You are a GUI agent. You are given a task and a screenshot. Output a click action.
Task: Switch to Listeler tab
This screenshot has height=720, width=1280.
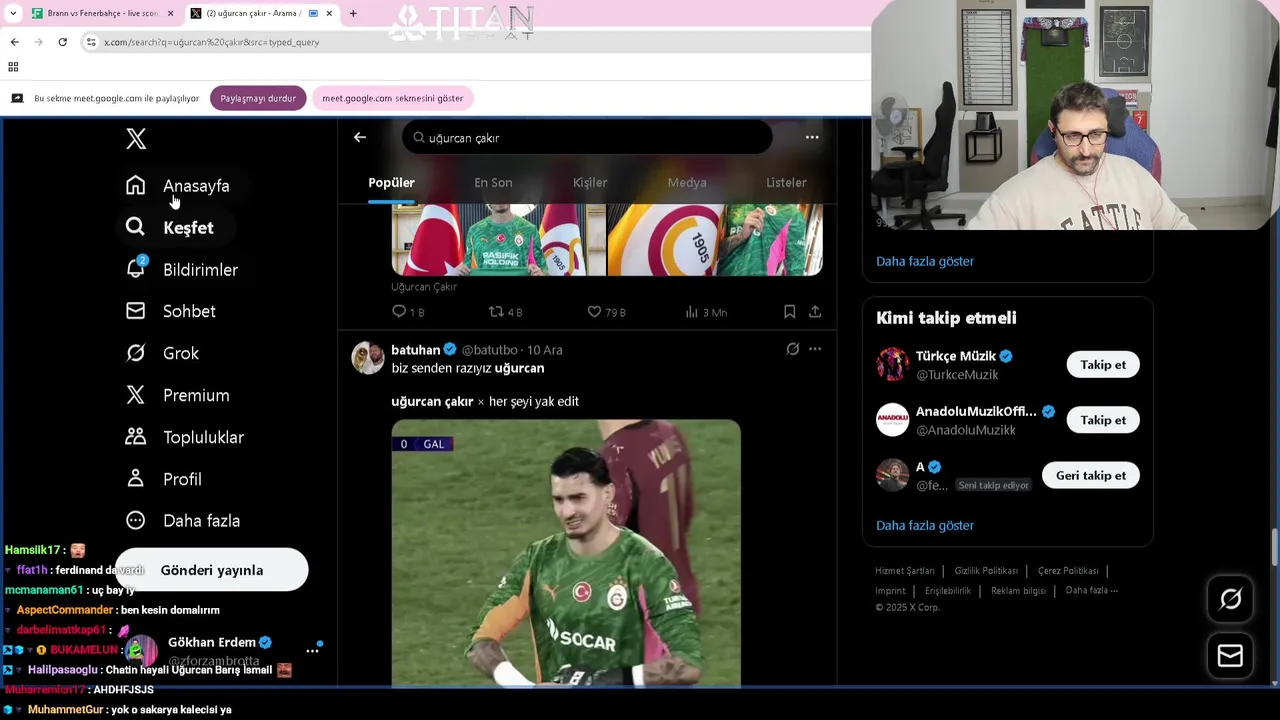pyautogui.click(x=786, y=183)
